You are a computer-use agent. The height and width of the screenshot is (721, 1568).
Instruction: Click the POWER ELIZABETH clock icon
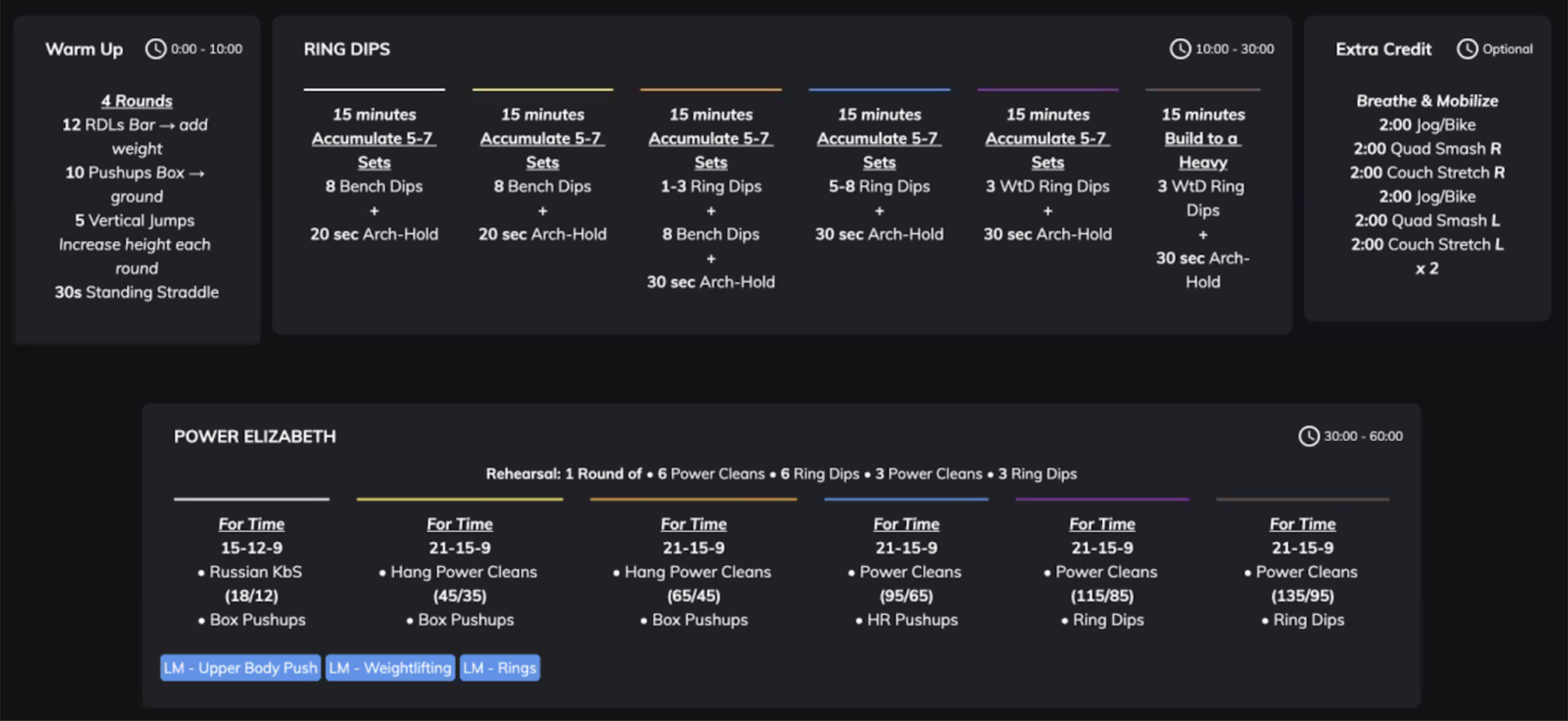1309,436
